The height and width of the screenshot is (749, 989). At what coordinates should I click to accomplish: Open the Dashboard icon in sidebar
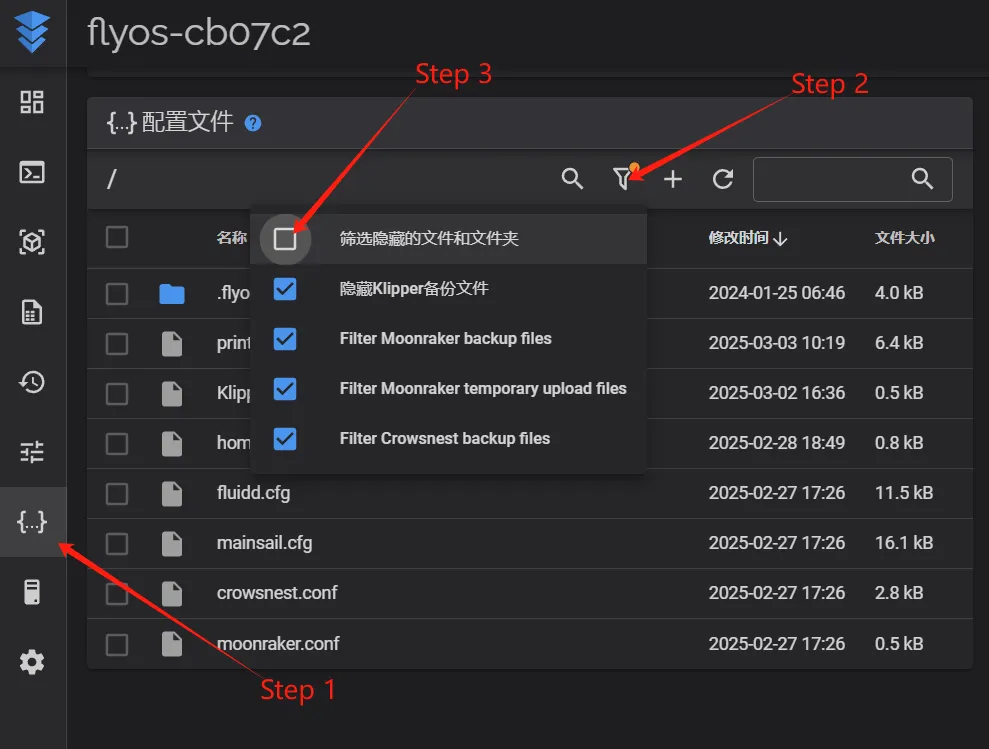point(32,102)
